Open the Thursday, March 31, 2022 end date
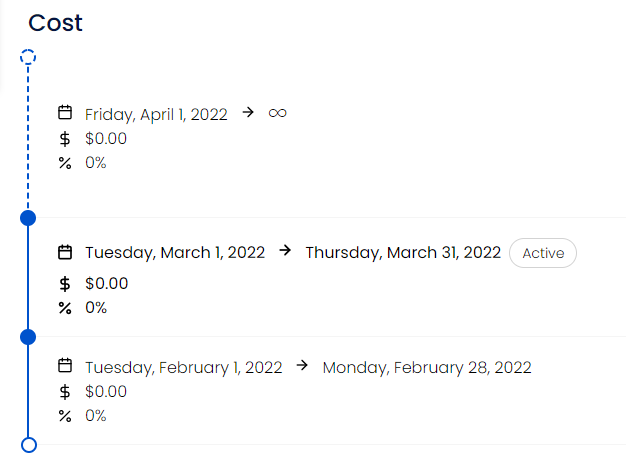This screenshot has height=459, width=626. click(403, 253)
